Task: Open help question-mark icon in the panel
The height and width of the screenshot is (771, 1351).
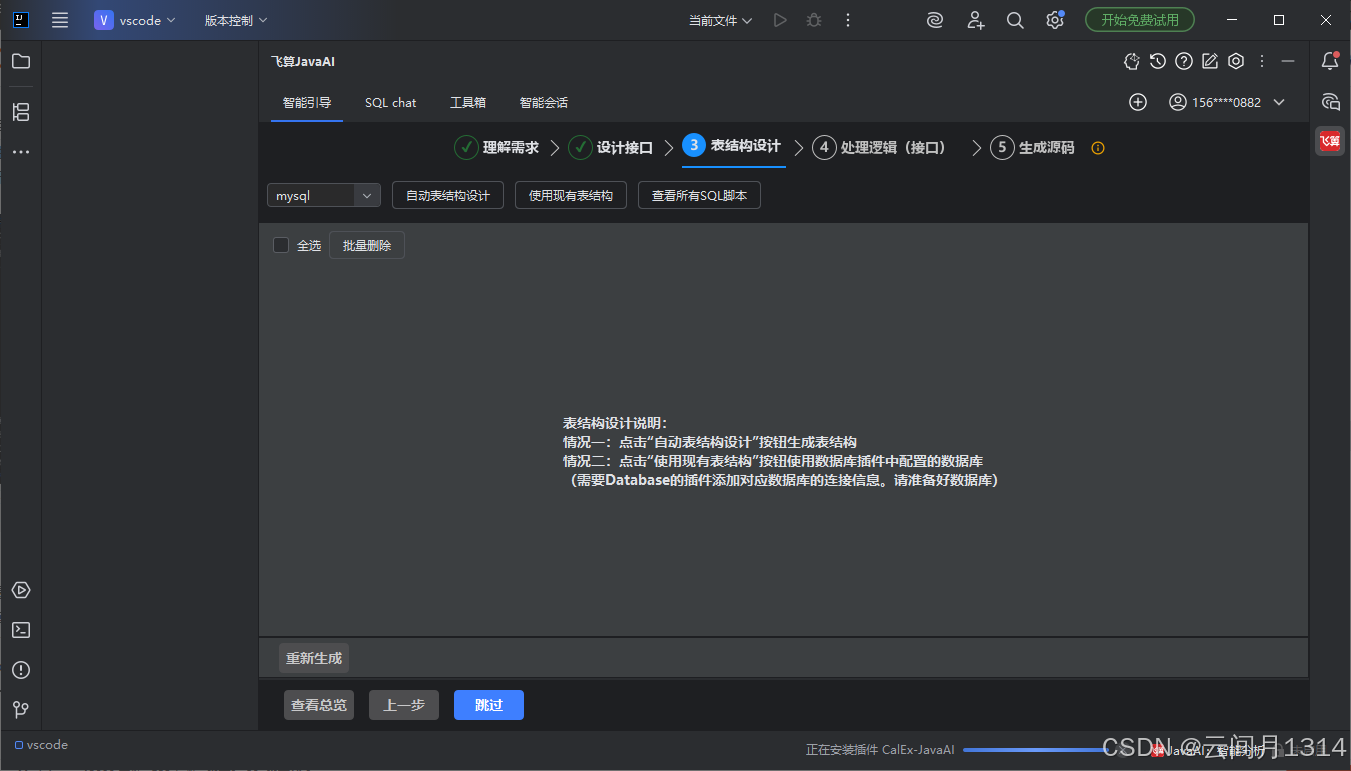Action: click(1184, 61)
